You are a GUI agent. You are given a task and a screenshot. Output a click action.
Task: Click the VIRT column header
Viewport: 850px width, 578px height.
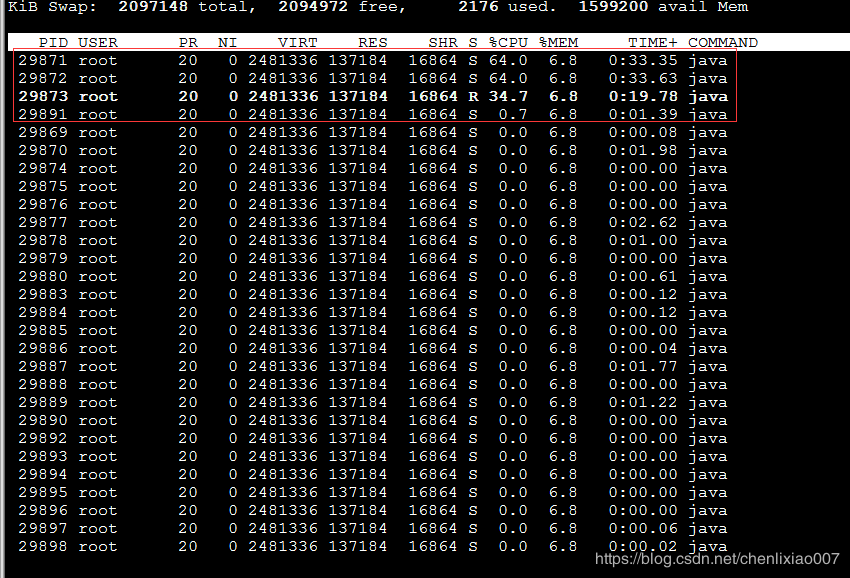pyautogui.click(x=297, y=42)
